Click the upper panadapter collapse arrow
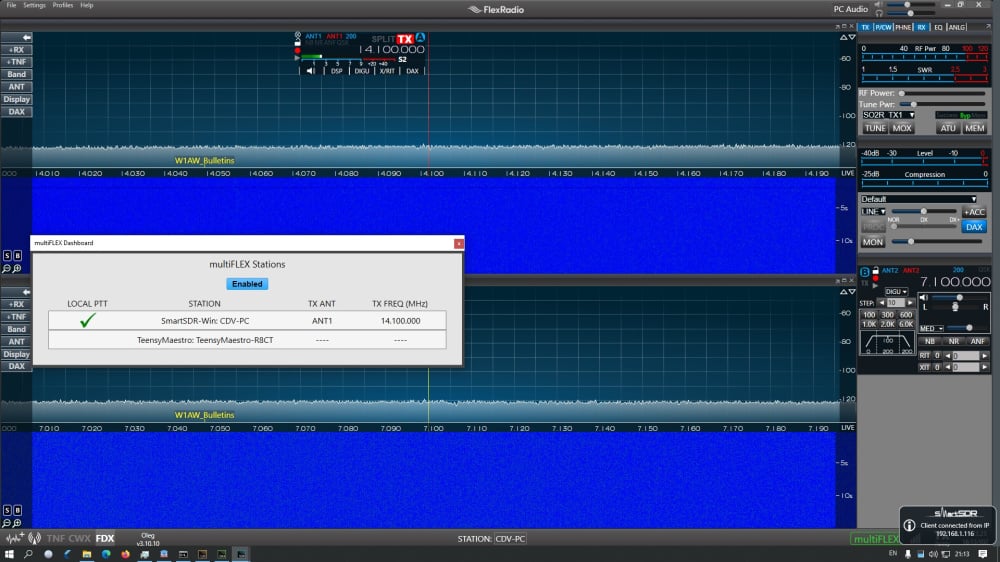This screenshot has height=562, width=1000. [x=26, y=38]
